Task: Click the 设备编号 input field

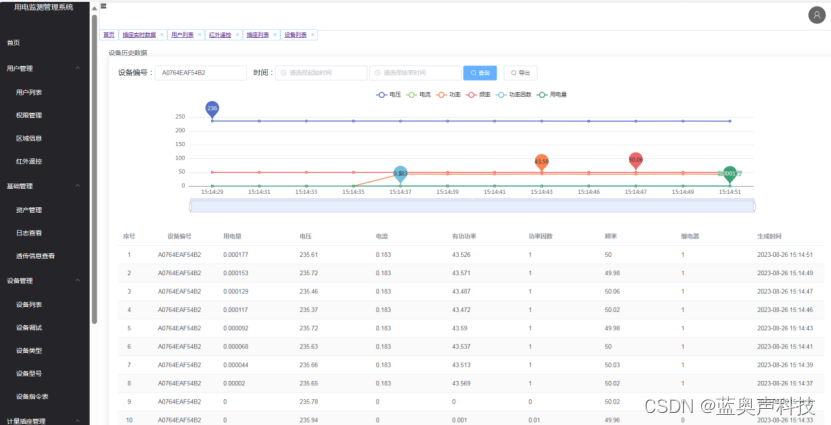Action: (201, 73)
